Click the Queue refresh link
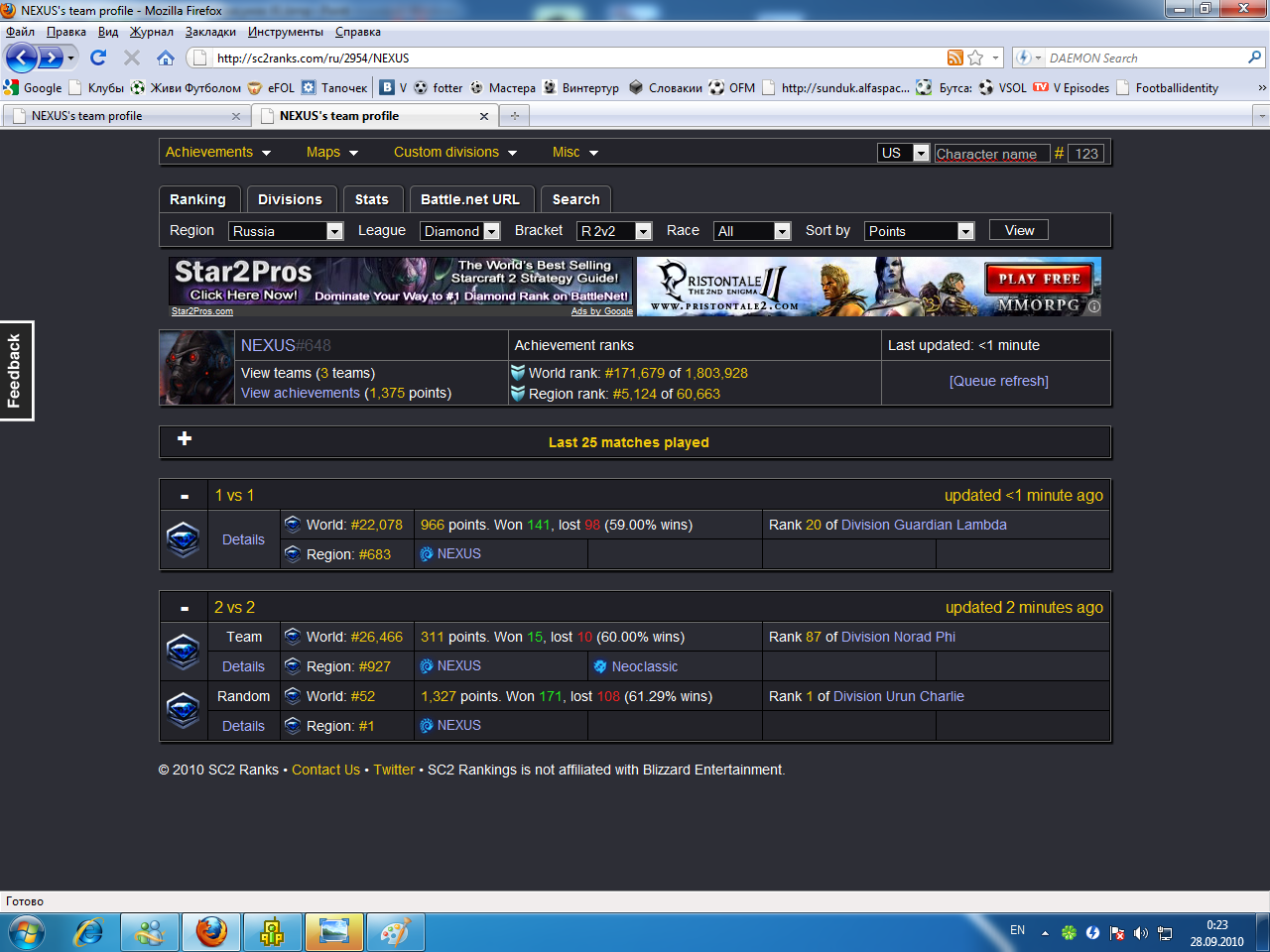 point(998,381)
